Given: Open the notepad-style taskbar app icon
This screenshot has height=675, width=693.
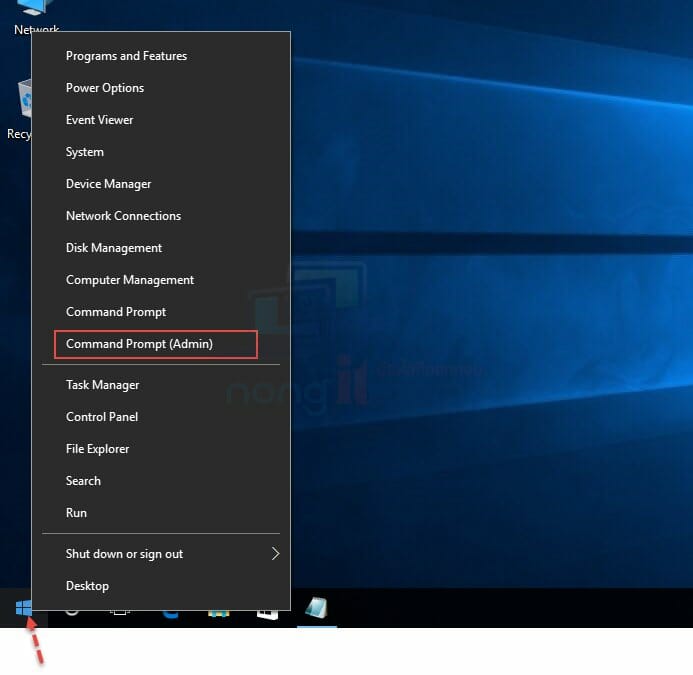Looking at the screenshot, I should point(317,608).
